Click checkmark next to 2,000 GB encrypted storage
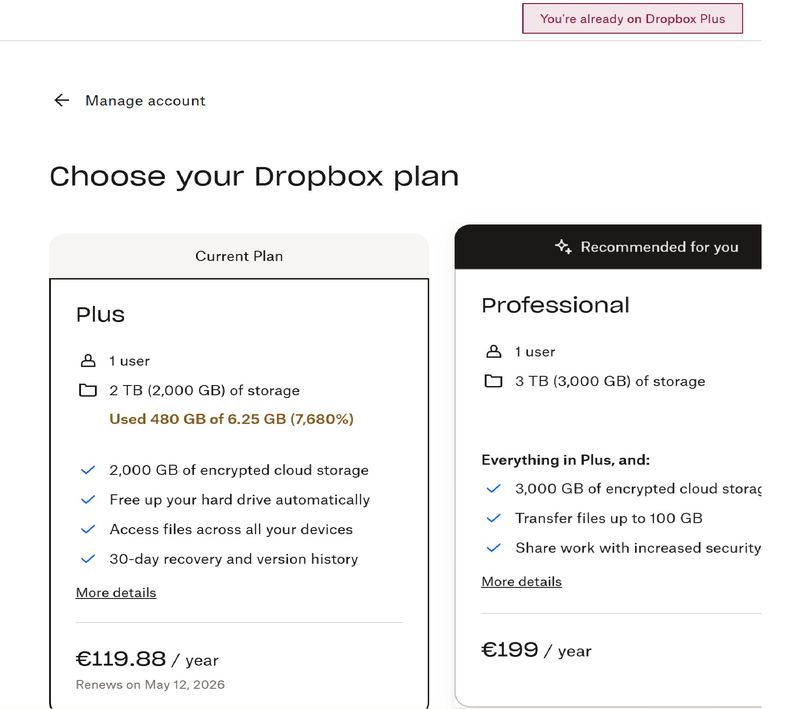 click(88, 470)
